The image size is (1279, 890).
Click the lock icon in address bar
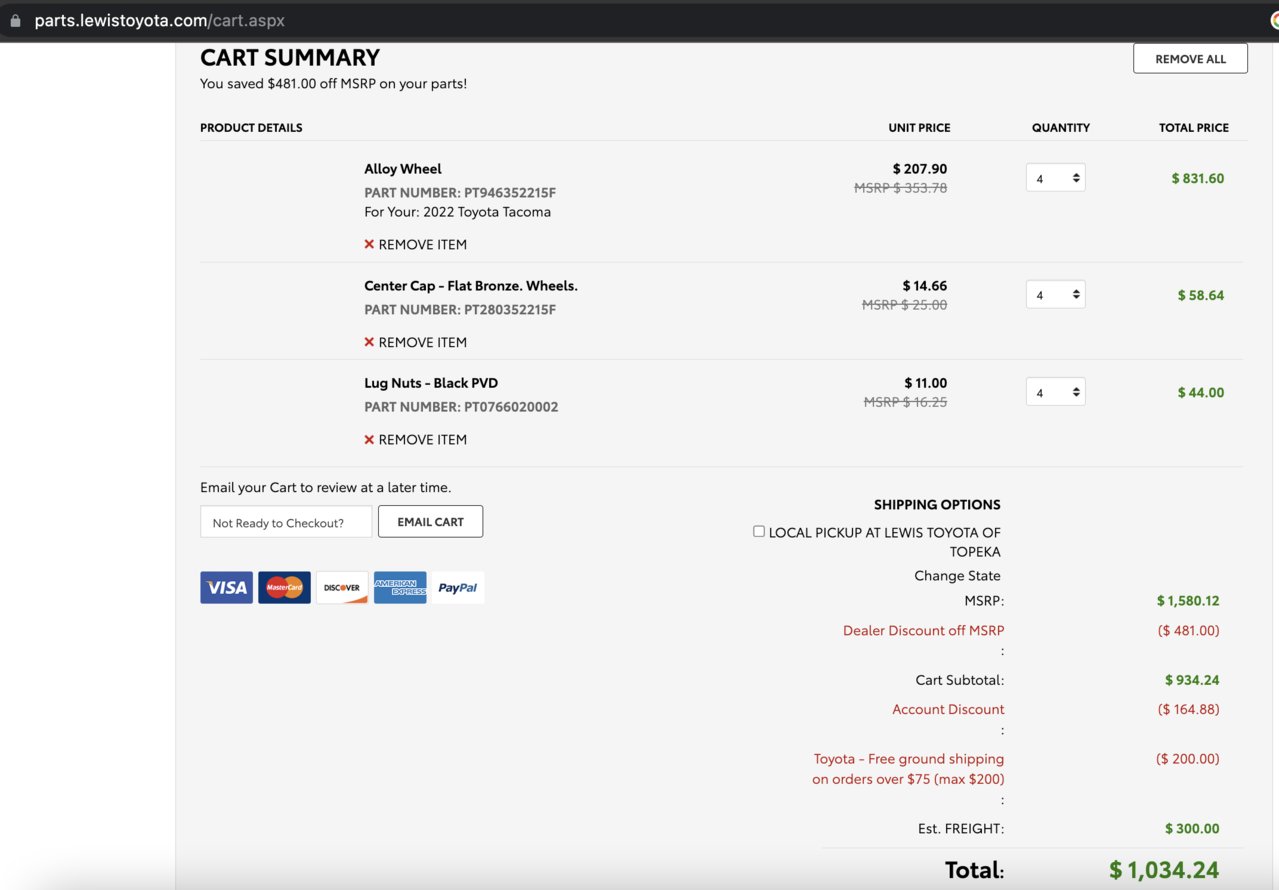pyautogui.click(x=15, y=21)
